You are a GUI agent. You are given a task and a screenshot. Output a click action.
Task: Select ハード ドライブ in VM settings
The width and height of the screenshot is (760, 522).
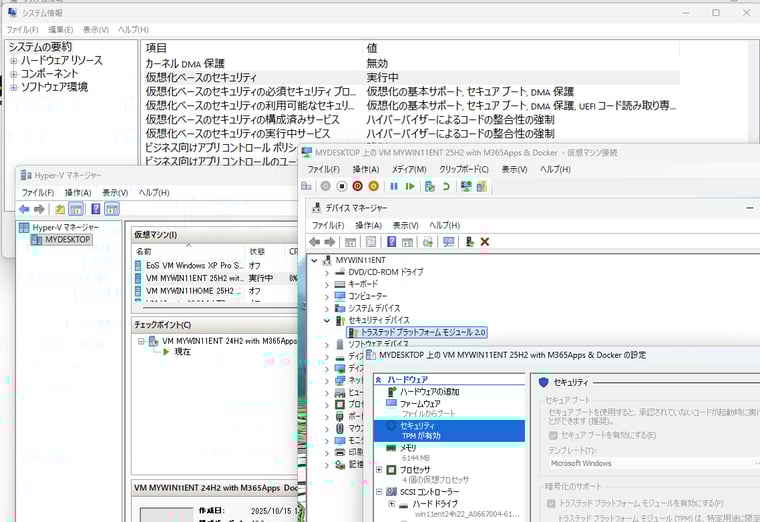435,504
